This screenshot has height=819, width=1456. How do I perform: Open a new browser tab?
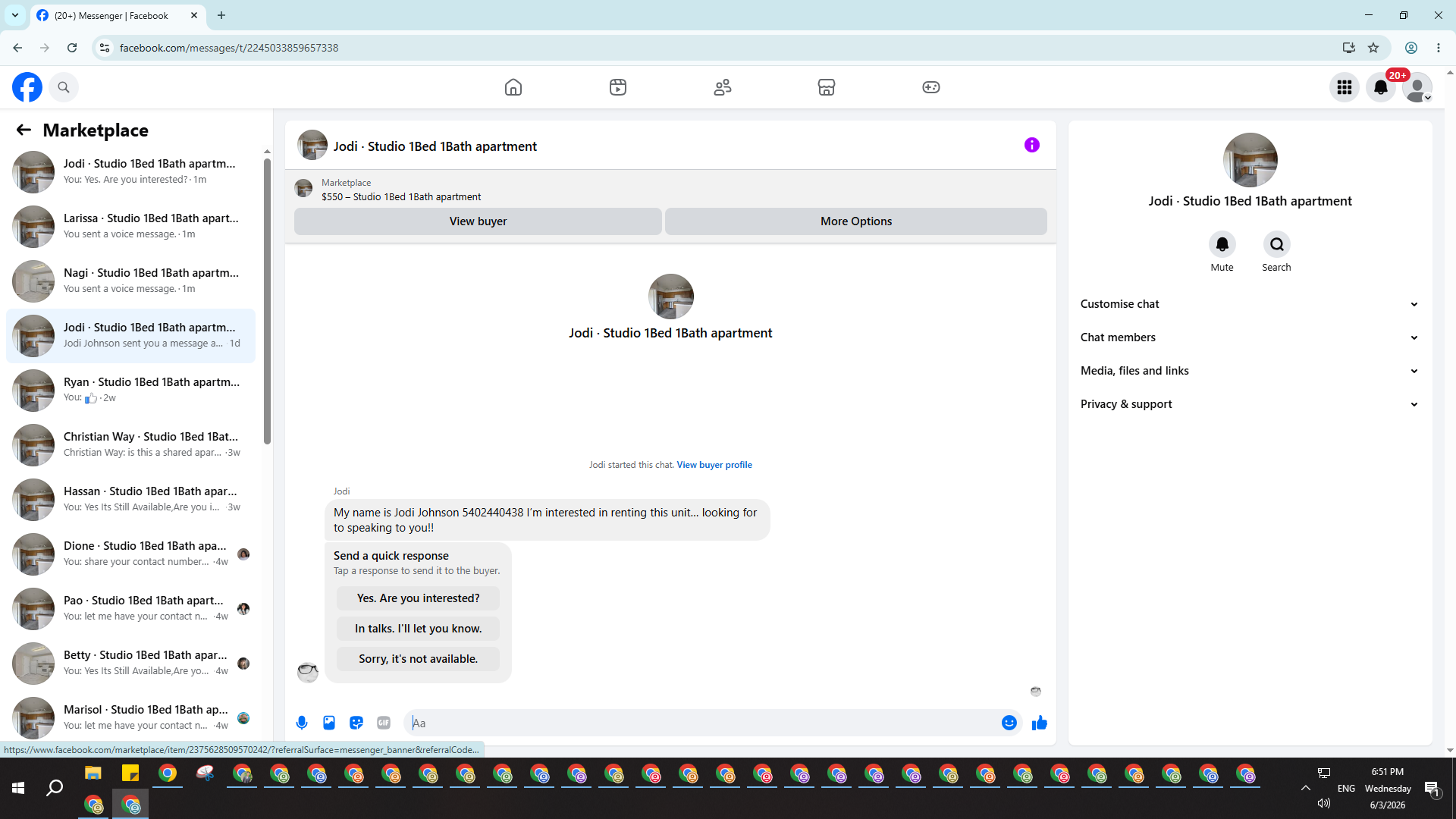click(221, 15)
